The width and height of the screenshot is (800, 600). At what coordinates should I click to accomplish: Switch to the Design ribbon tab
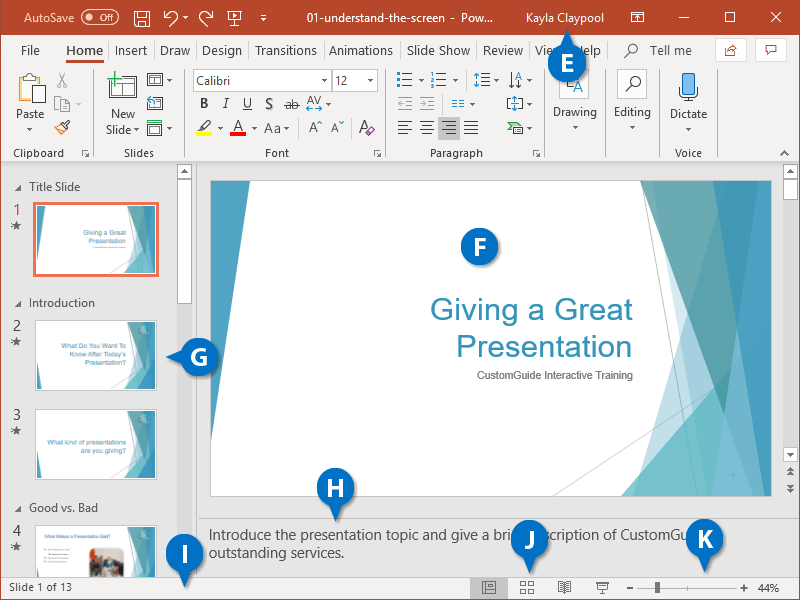pos(221,50)
